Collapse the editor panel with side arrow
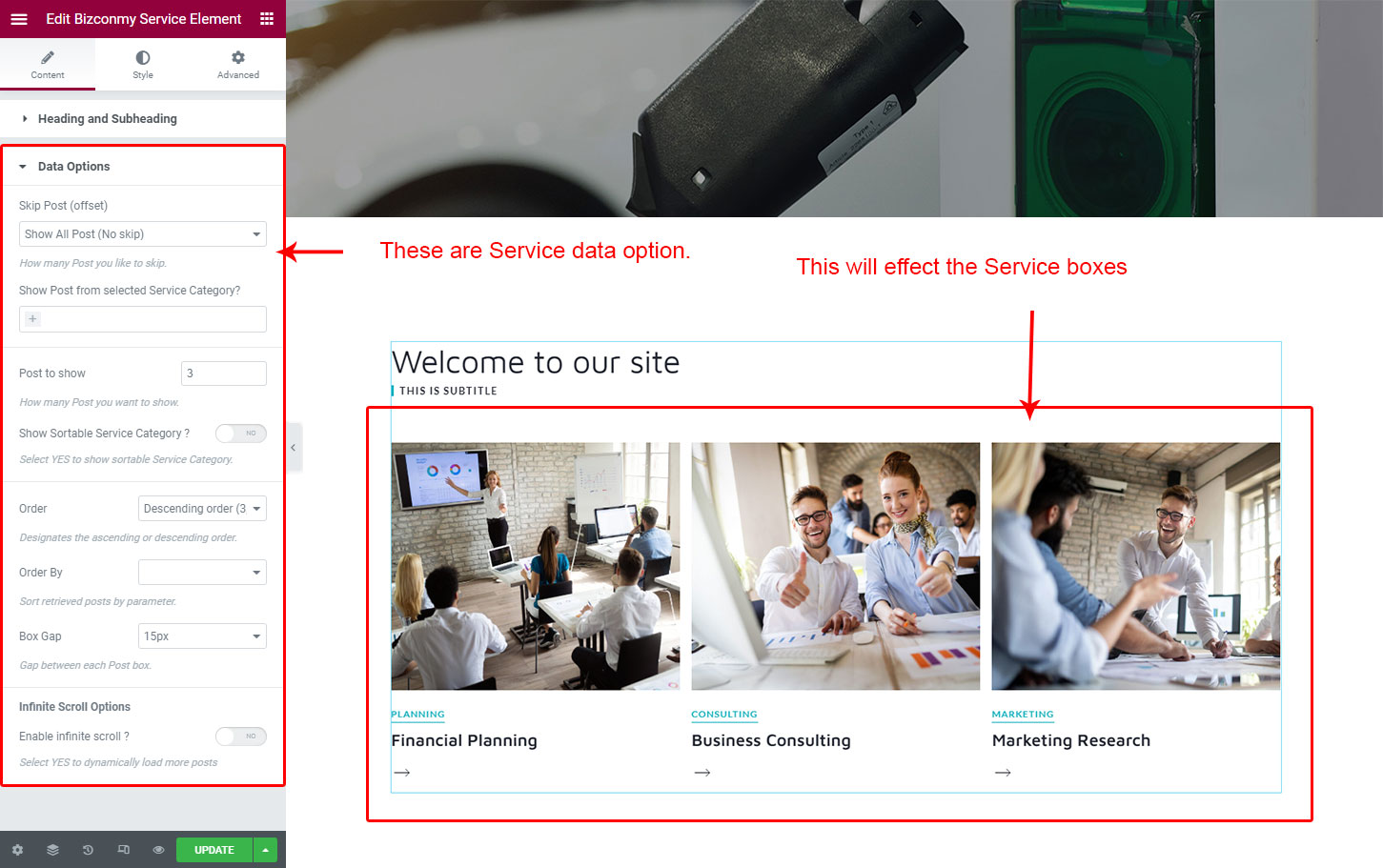The image size is (1383, 868). tap(294, 447)
